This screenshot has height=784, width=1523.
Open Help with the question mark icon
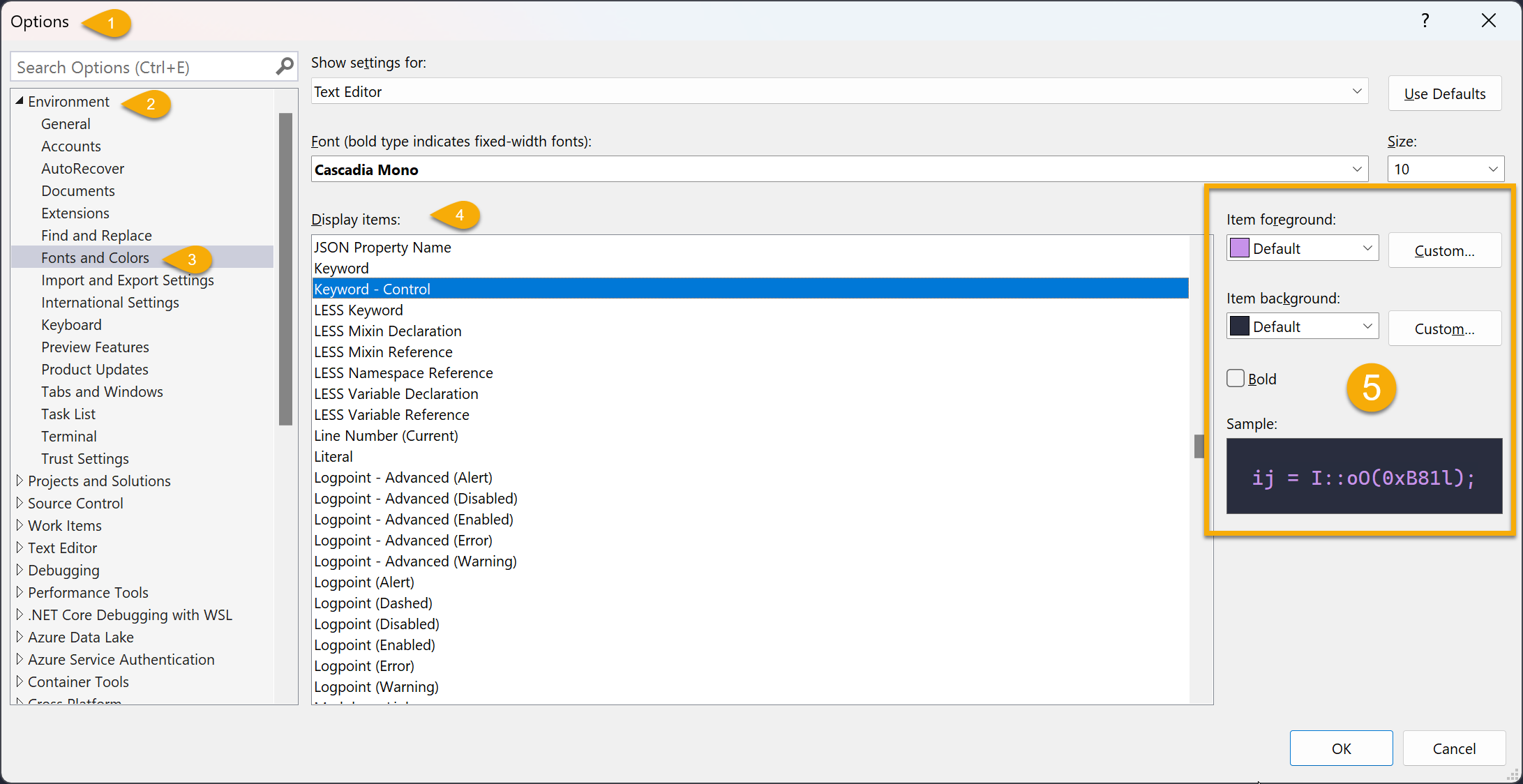pos(1425,21)
